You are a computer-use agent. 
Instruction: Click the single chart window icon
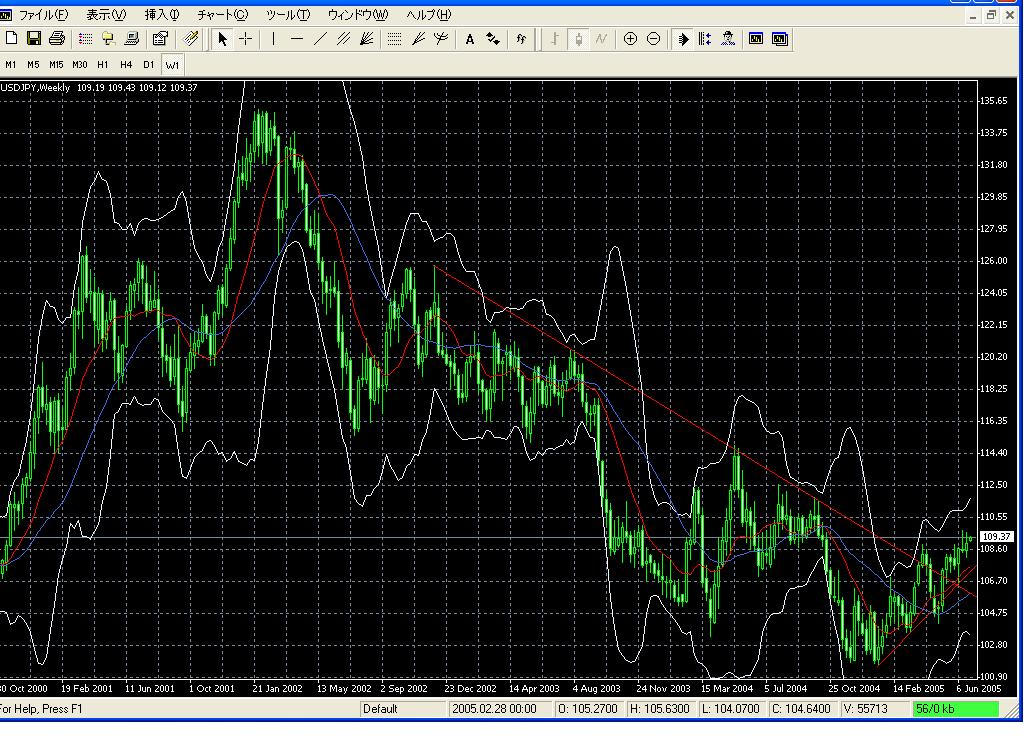tap(756, 39)
